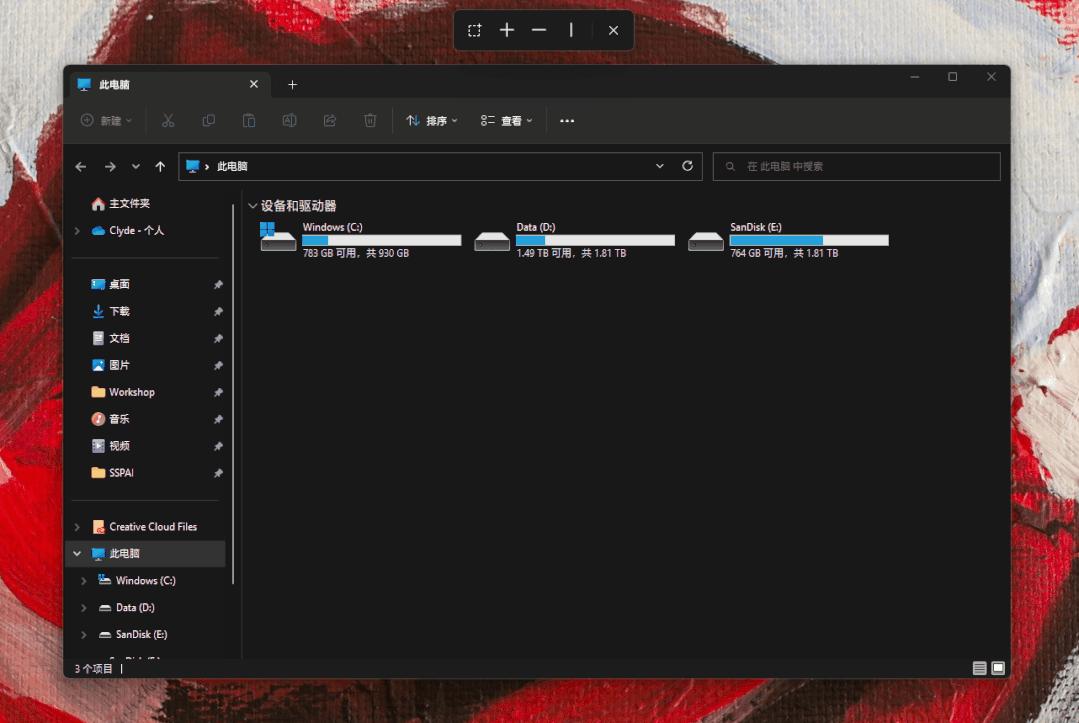Switch to large icons view in status bar
Viewport: 1079px width, 723px height.
[997, 668]
